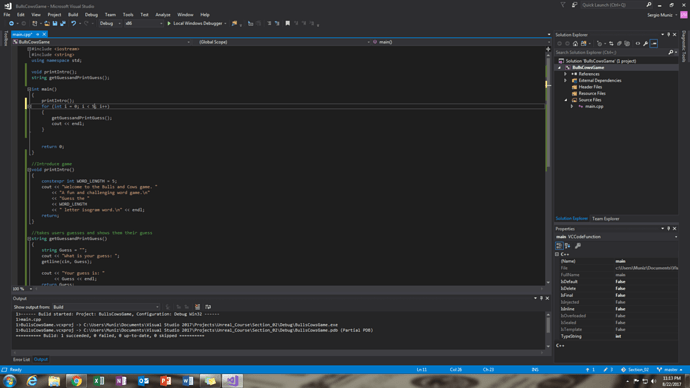The image size is (690, 388).
Task: Click the feedback icon beside Quick Launch
Action: coord(574,5)
